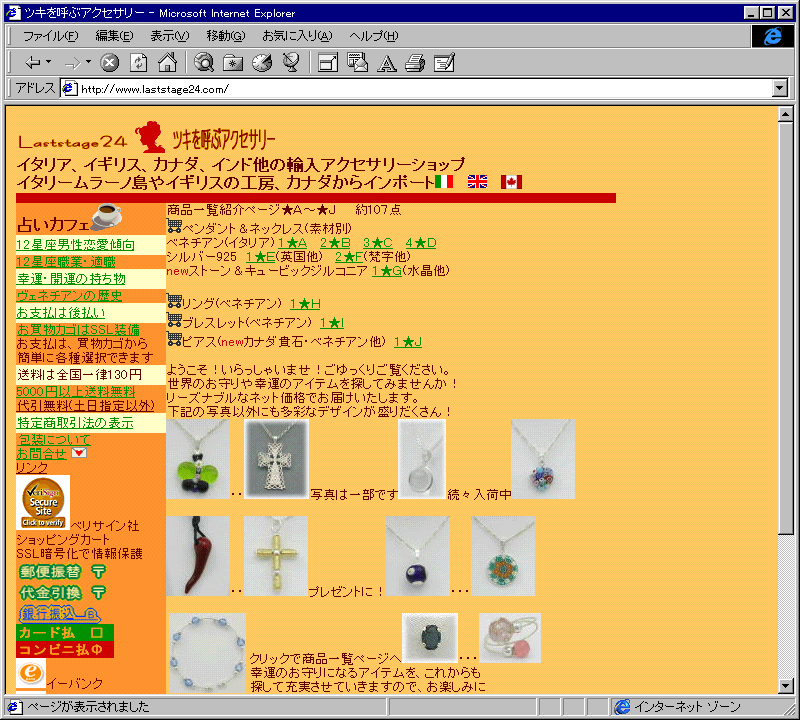Follow the 幸運・開運の持ち物 link
This screenshot has width=800, height=720.
[71, 279]
